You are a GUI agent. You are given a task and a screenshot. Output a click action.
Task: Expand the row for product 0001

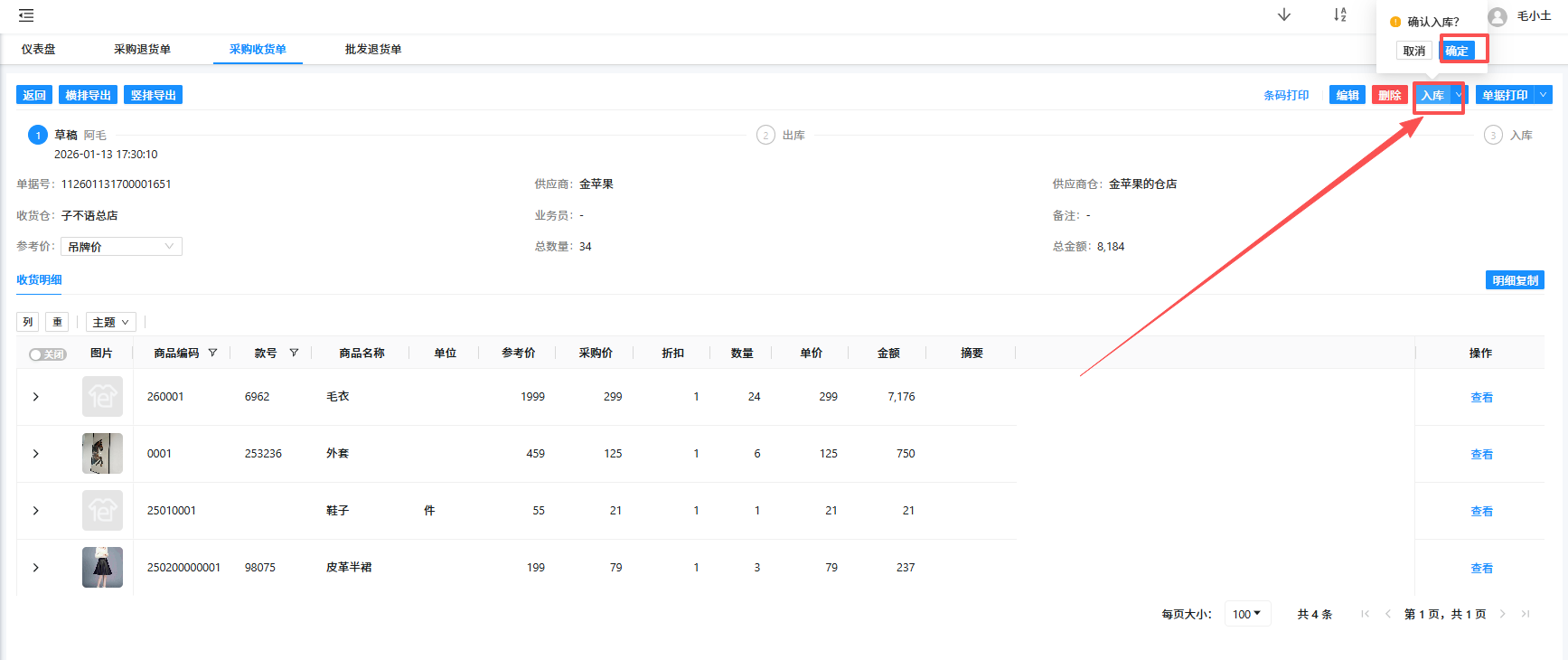(36, 454)
